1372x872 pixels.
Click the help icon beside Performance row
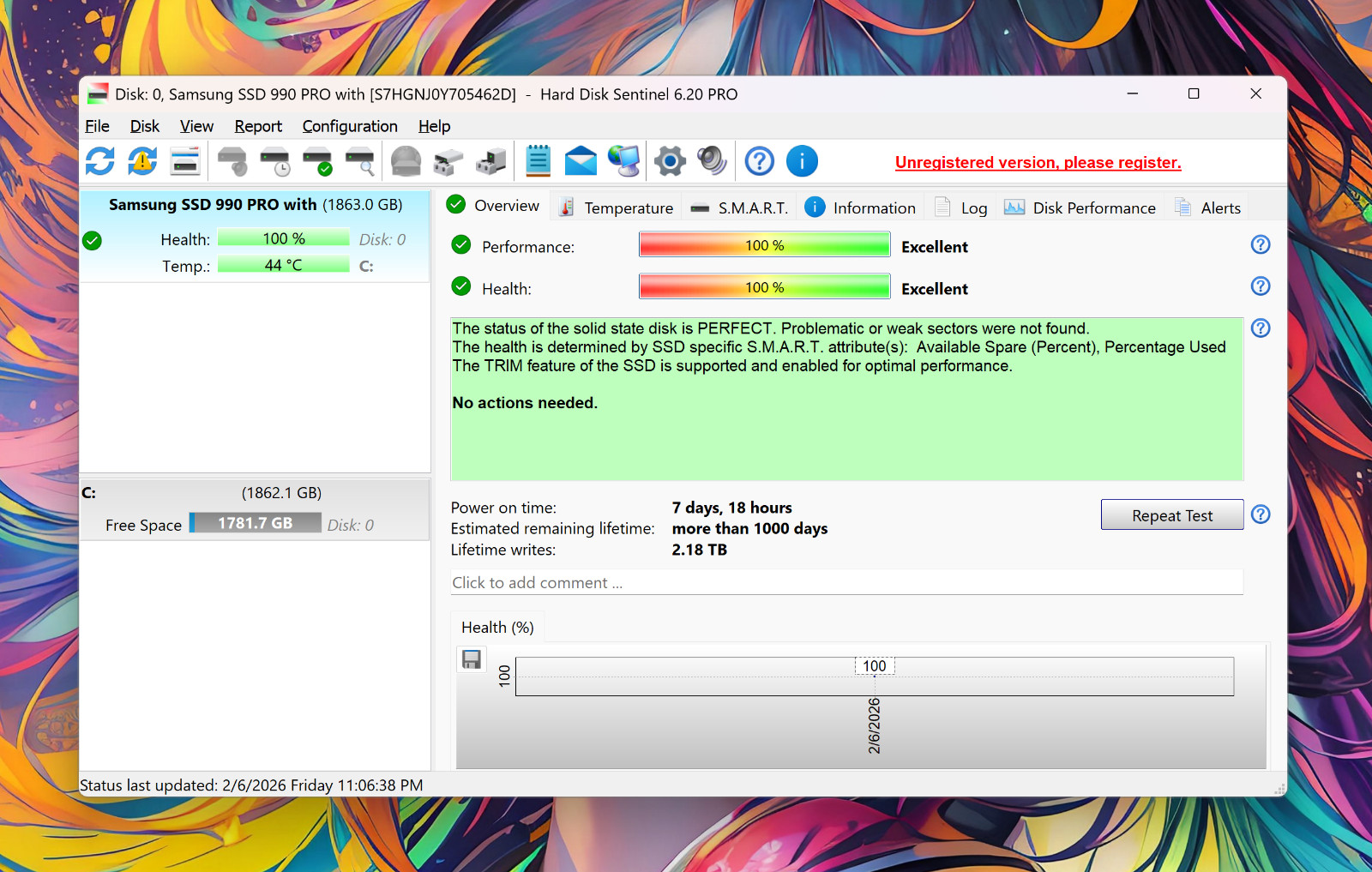[1261, 244]
